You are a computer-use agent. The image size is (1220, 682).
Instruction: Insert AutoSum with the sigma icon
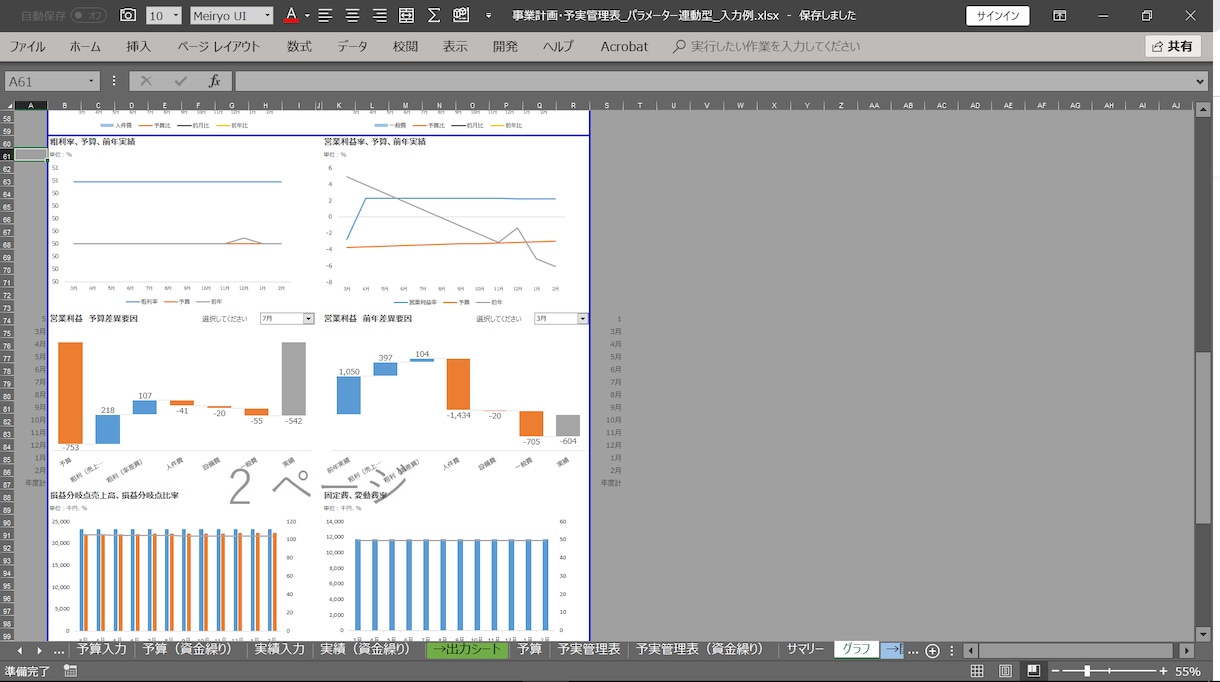(x=433, y=15)
